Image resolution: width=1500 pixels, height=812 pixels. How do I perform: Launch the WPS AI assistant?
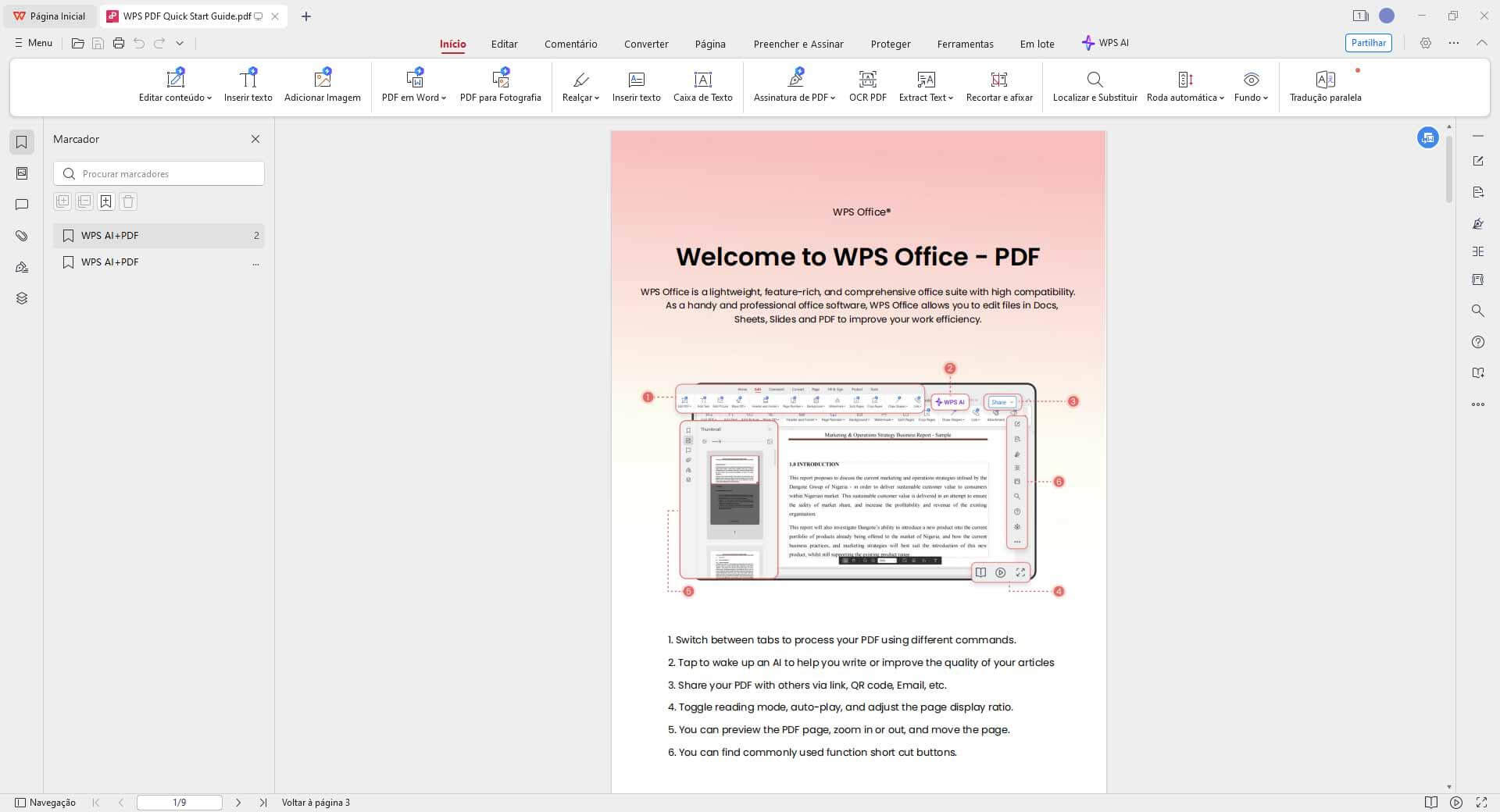1105,44
